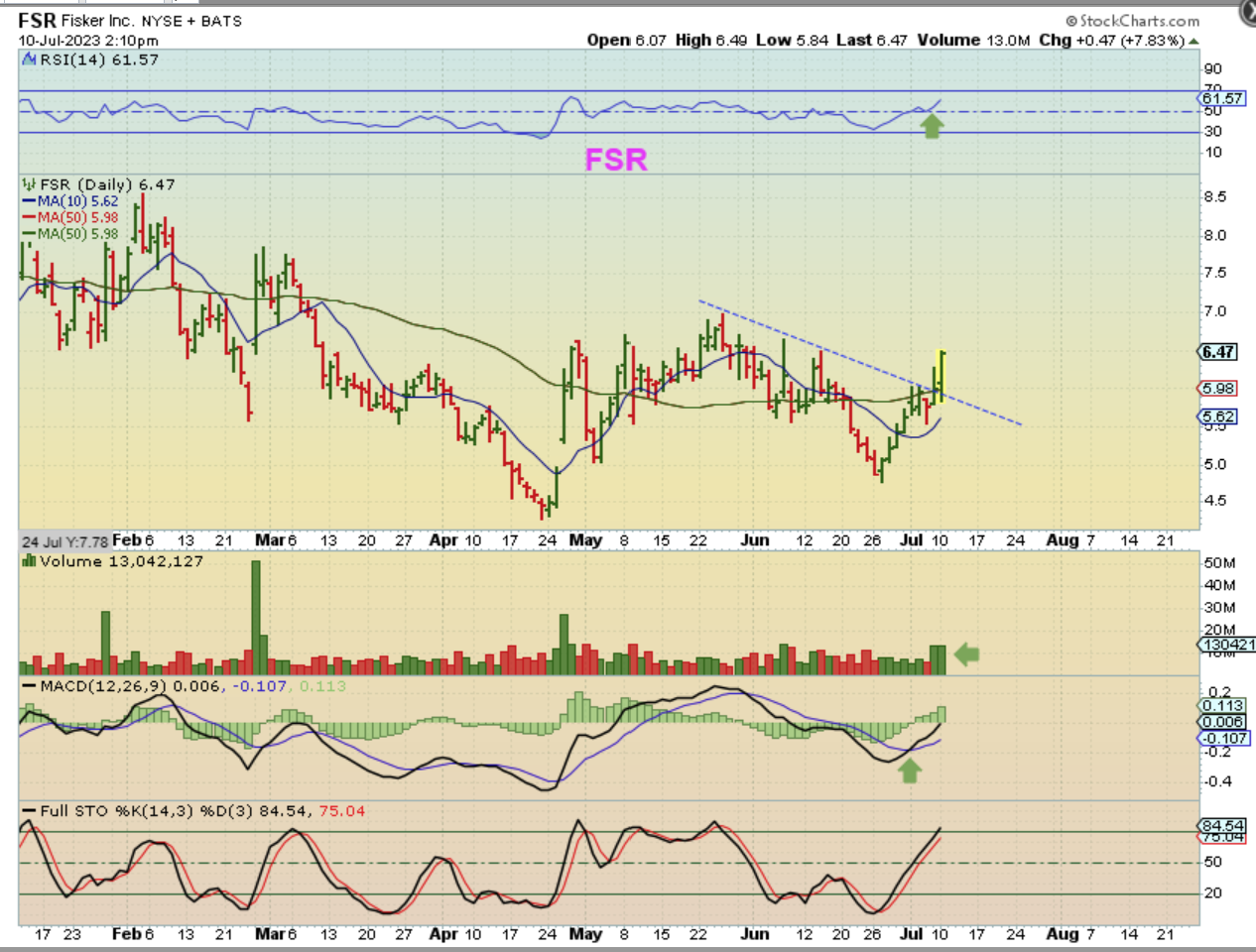Click the '24 Jul Y:7.78' cursor readout
This screenshot has width=1256, height=952.
[x=64, y=541]
